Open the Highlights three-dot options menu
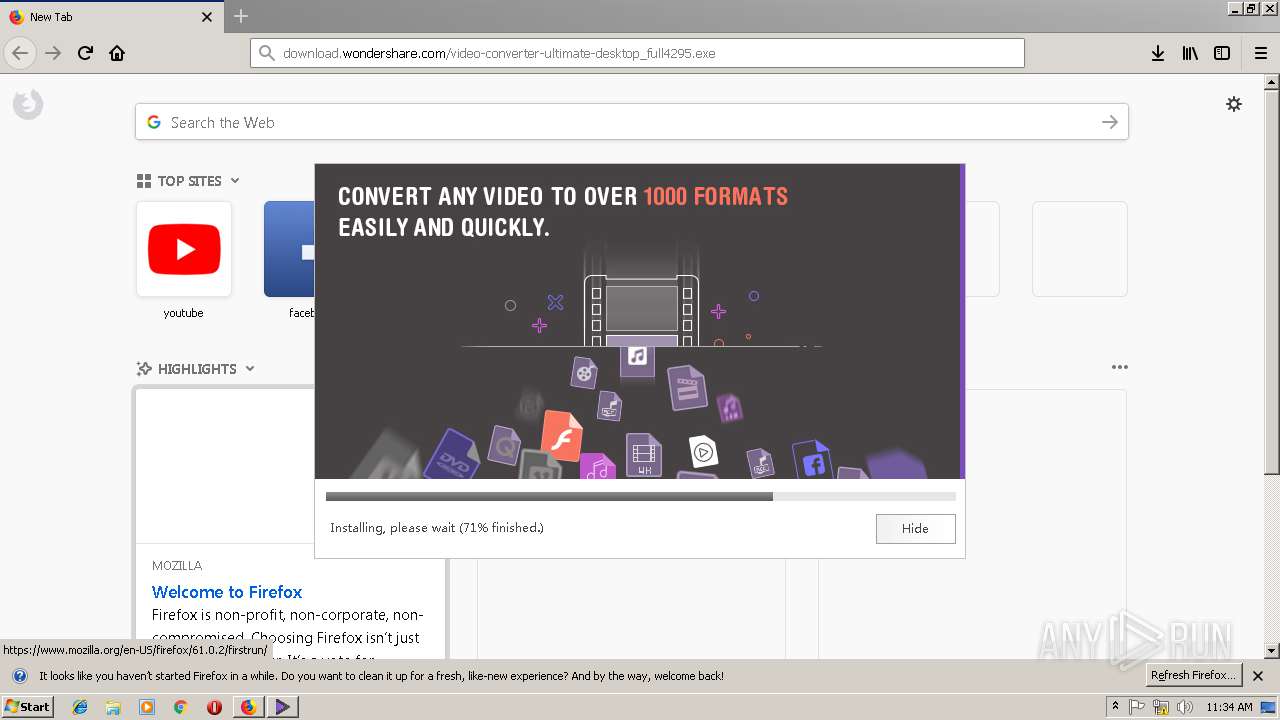The width and height of the screenshot is (1280, 720). tap(1119, 367)
